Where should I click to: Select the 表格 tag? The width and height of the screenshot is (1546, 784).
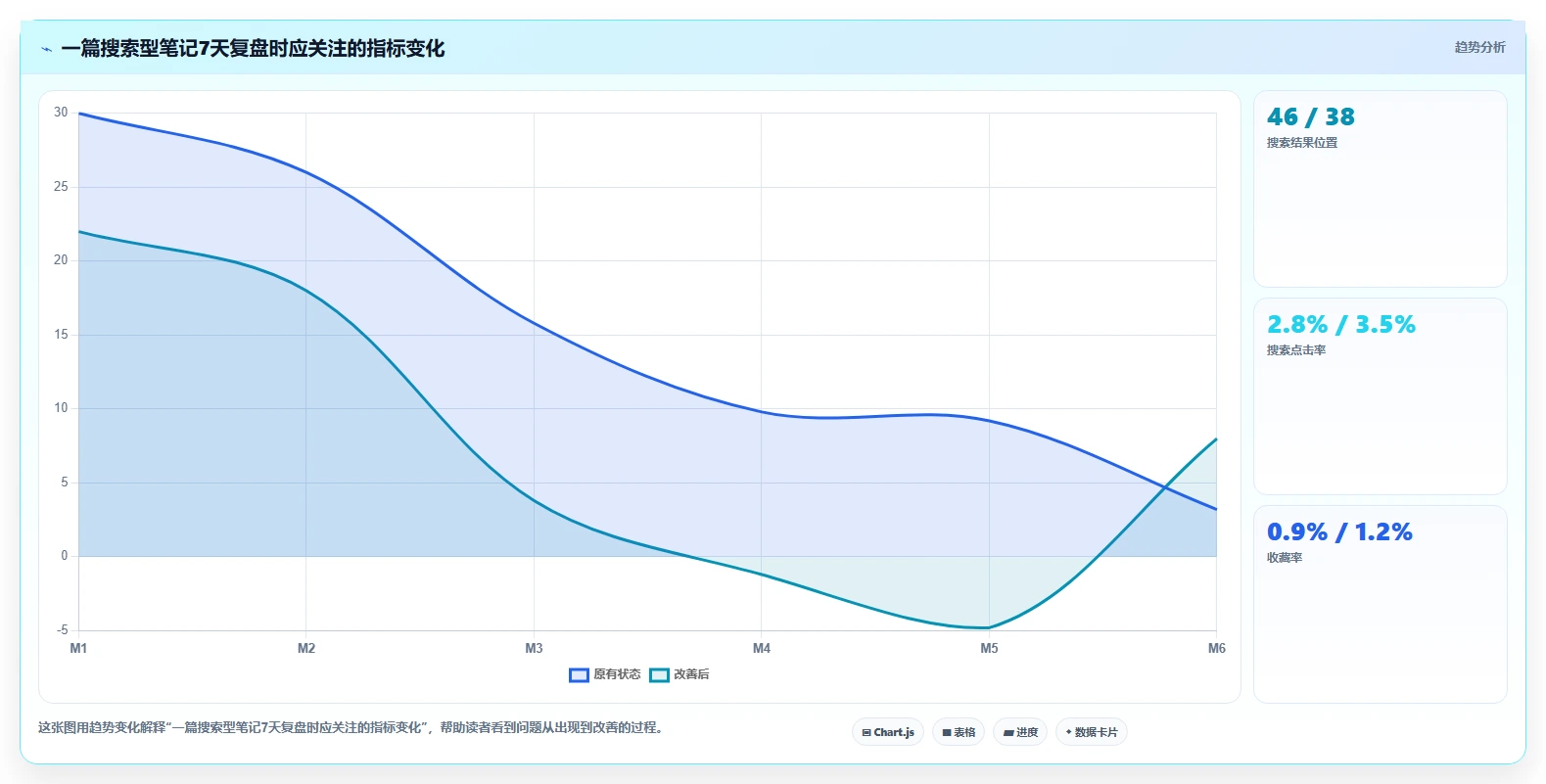[x=959, y=732]
